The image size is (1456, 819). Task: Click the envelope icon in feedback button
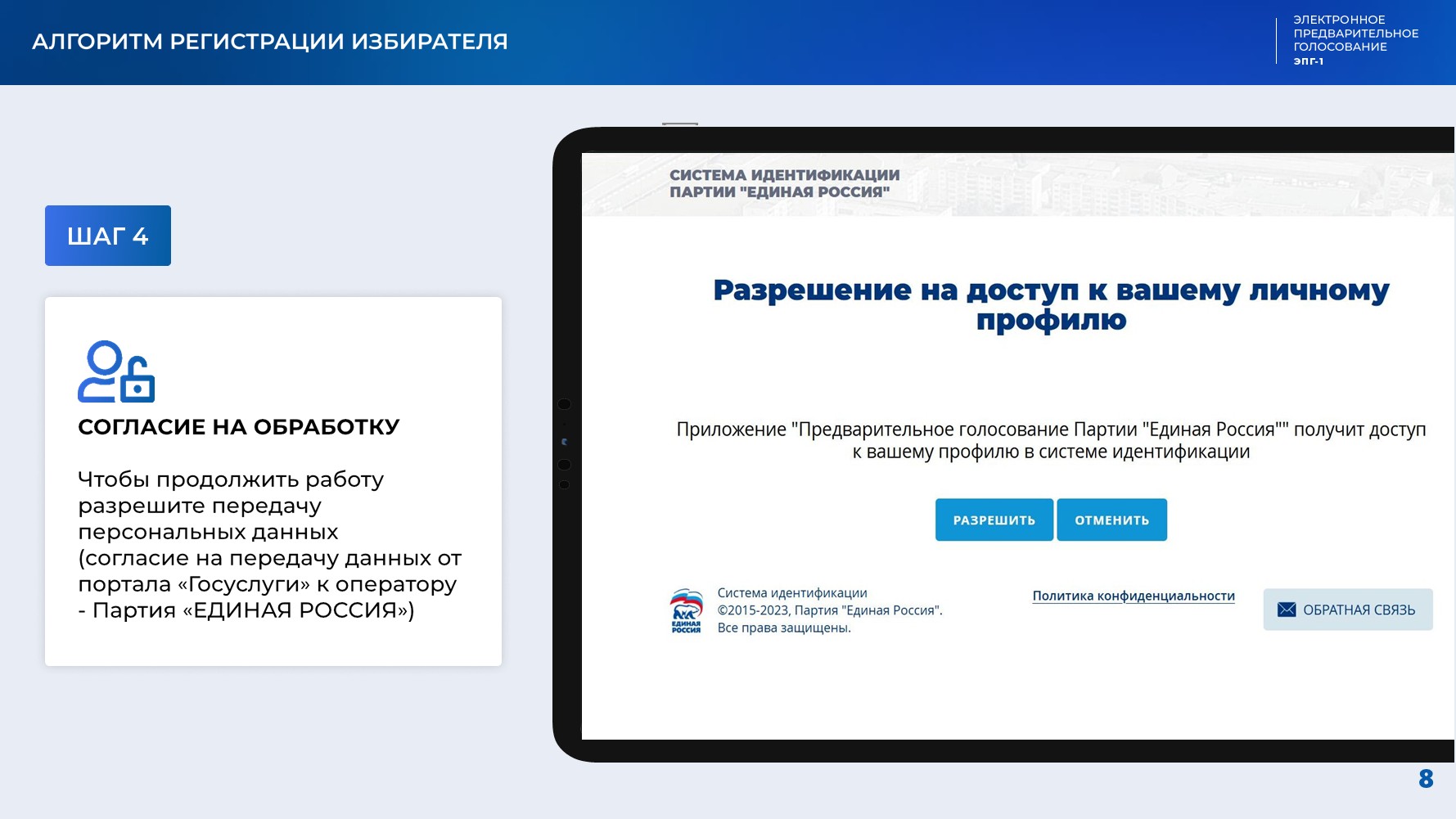[x=1287, y=610]
